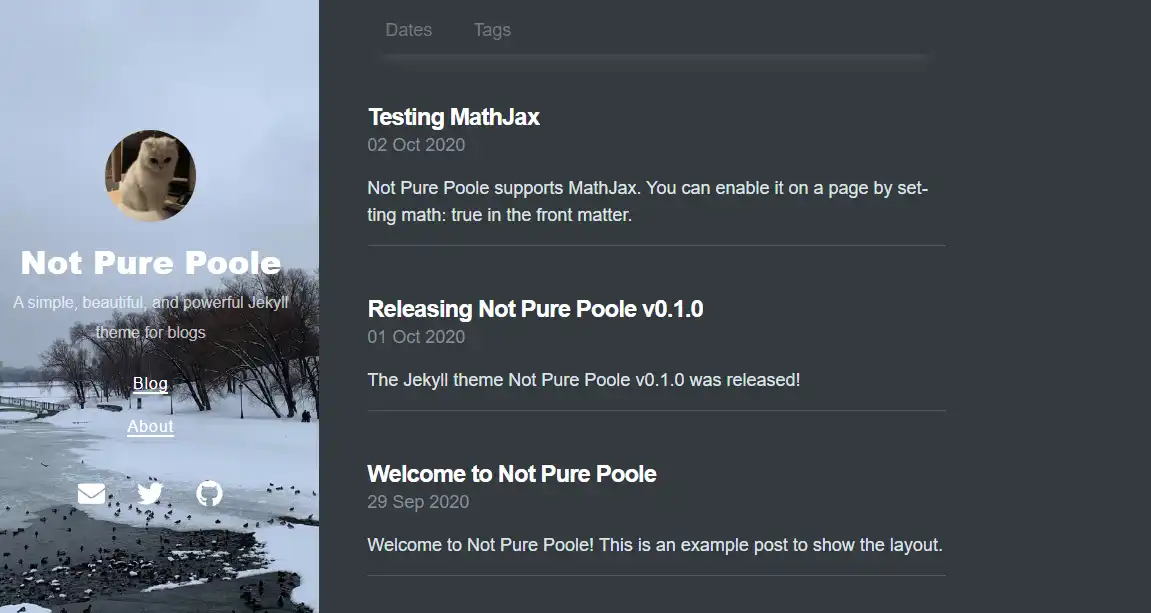Screen dimensions: 1151x613
Task: Click the 29 Sep 2020 post date
Action: point(418,502)
